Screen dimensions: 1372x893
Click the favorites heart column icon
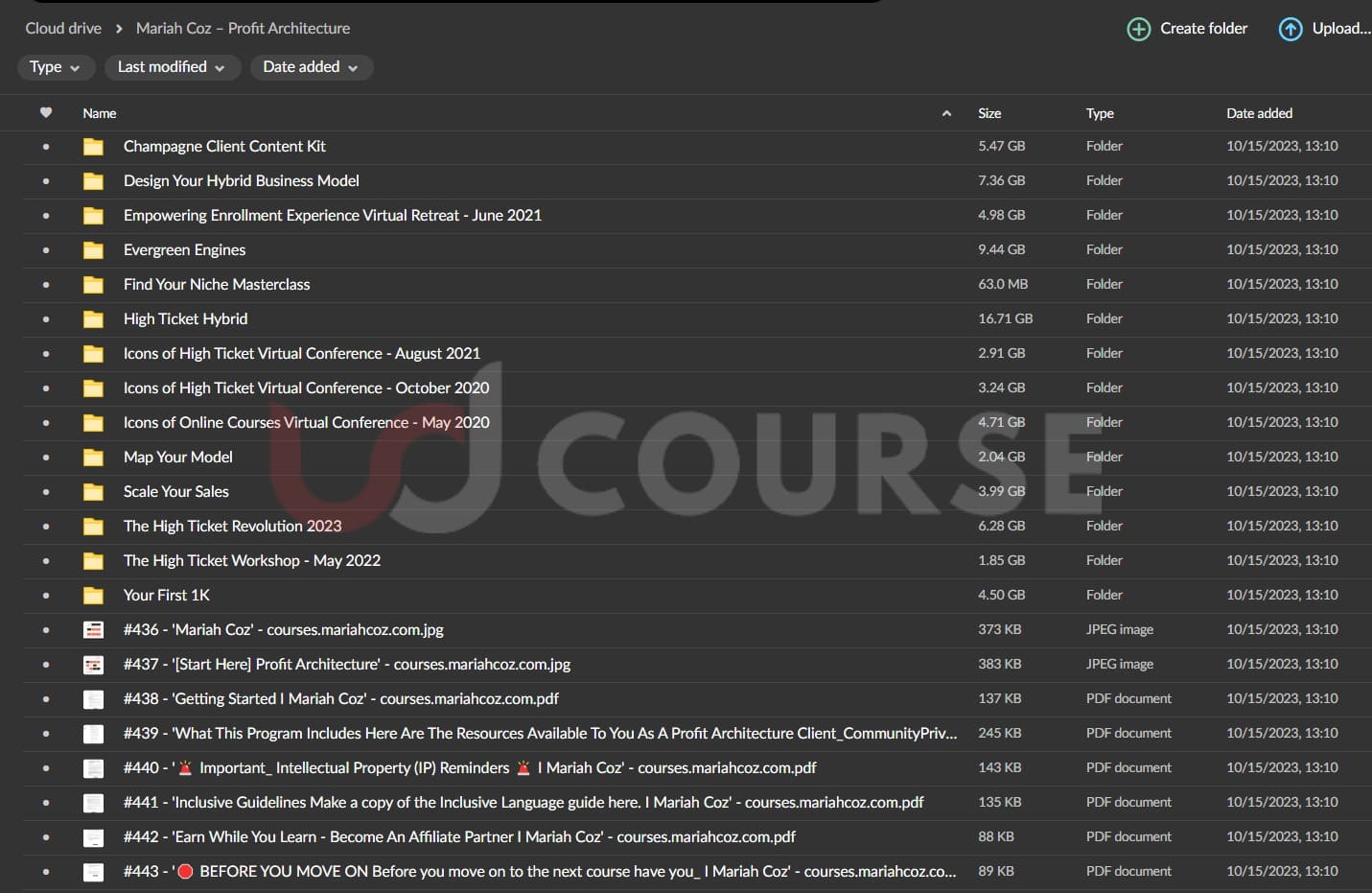tap(46, 113)
